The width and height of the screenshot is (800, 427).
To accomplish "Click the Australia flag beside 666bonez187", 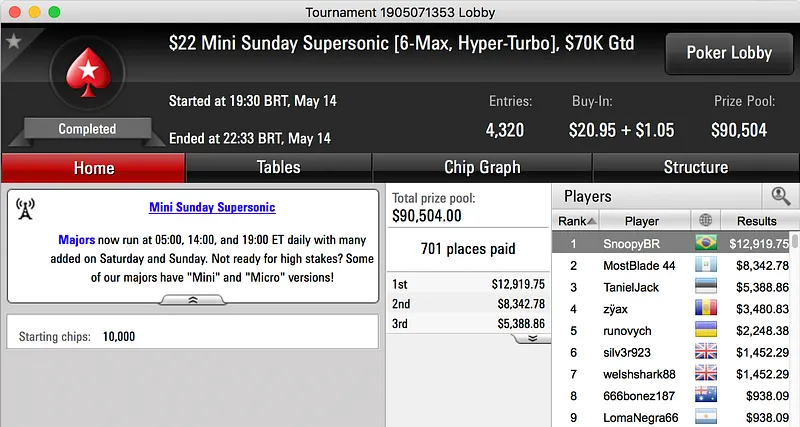I will click(x=708, y=396).
